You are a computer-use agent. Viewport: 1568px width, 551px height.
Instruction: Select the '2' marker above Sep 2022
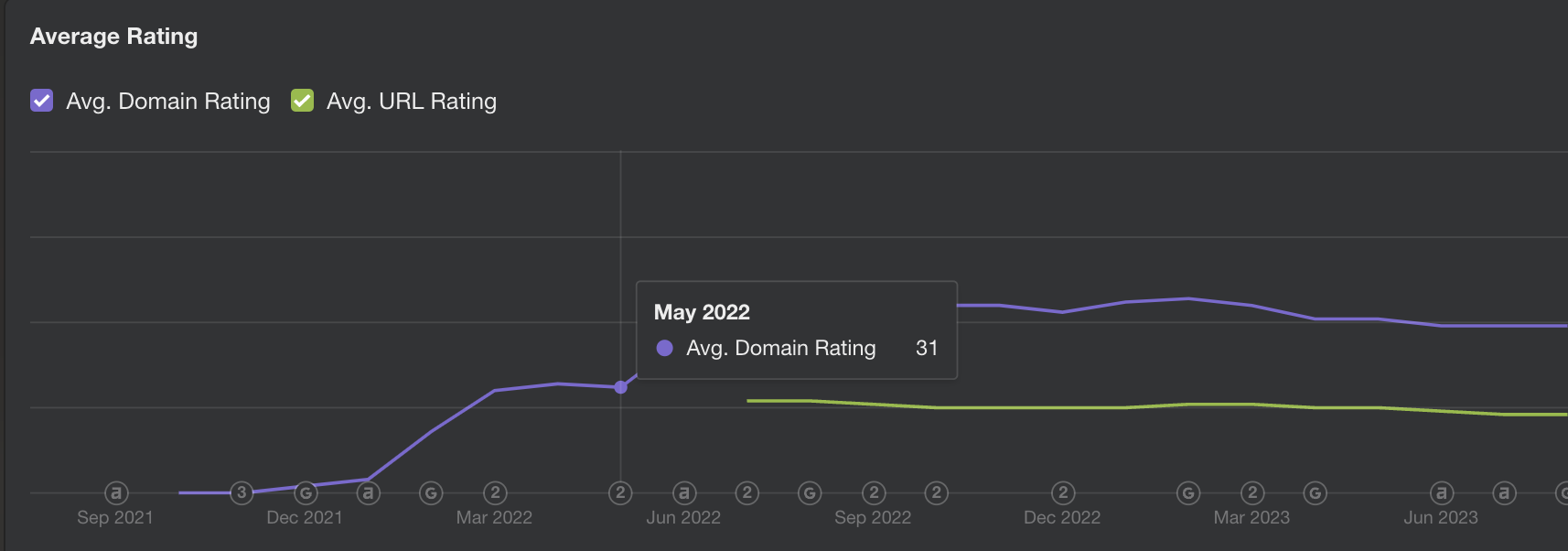coord(874,493)
